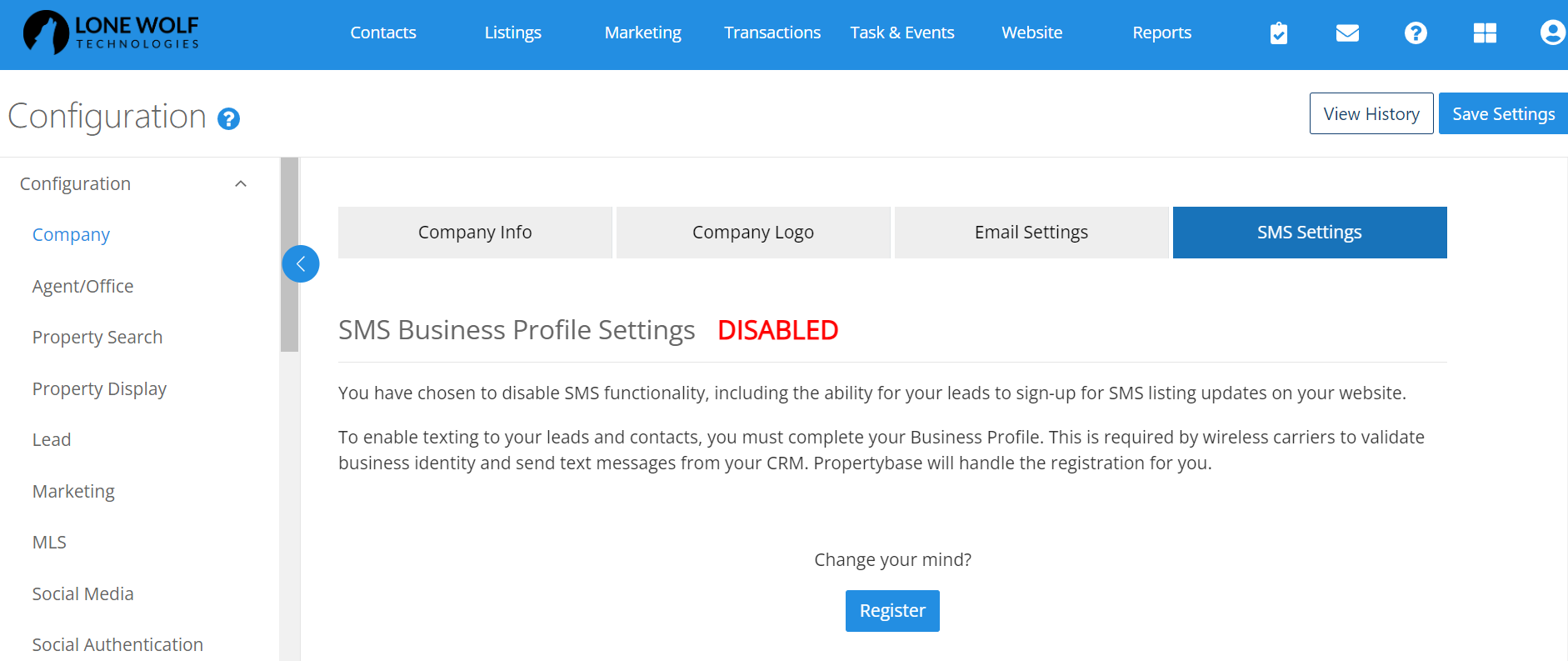
Task: Click the View History button
Action: [1371, 113]
